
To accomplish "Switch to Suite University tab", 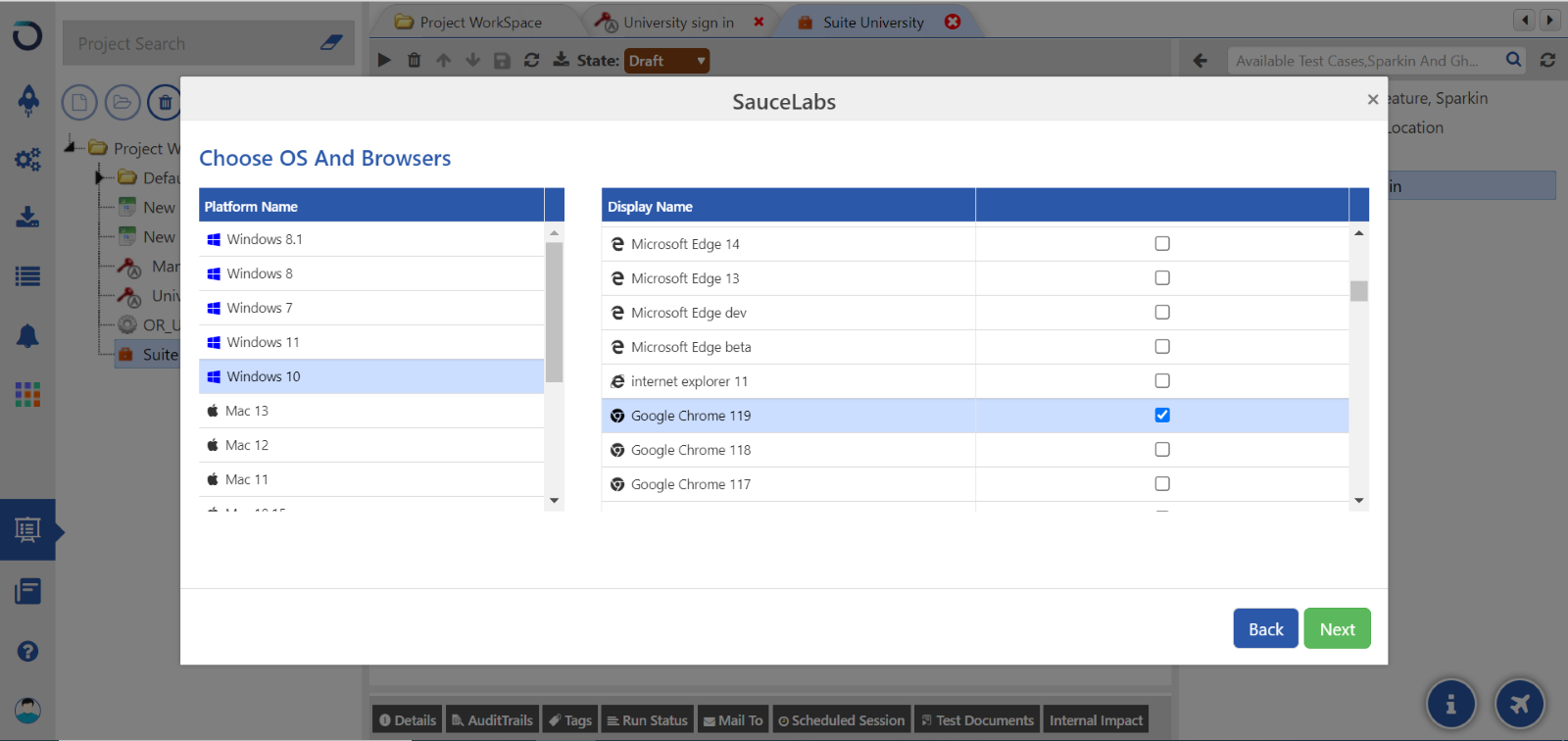I will (873, 23).
